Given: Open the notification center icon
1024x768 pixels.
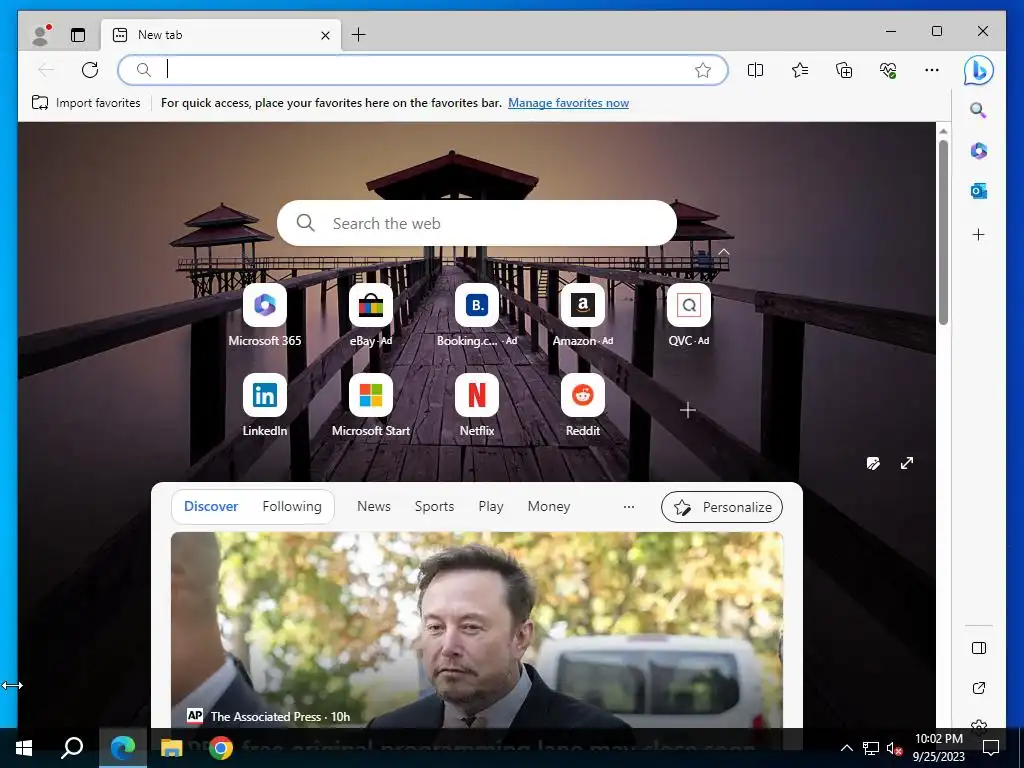Looking at the screenshot, I should tap(991, 748).
